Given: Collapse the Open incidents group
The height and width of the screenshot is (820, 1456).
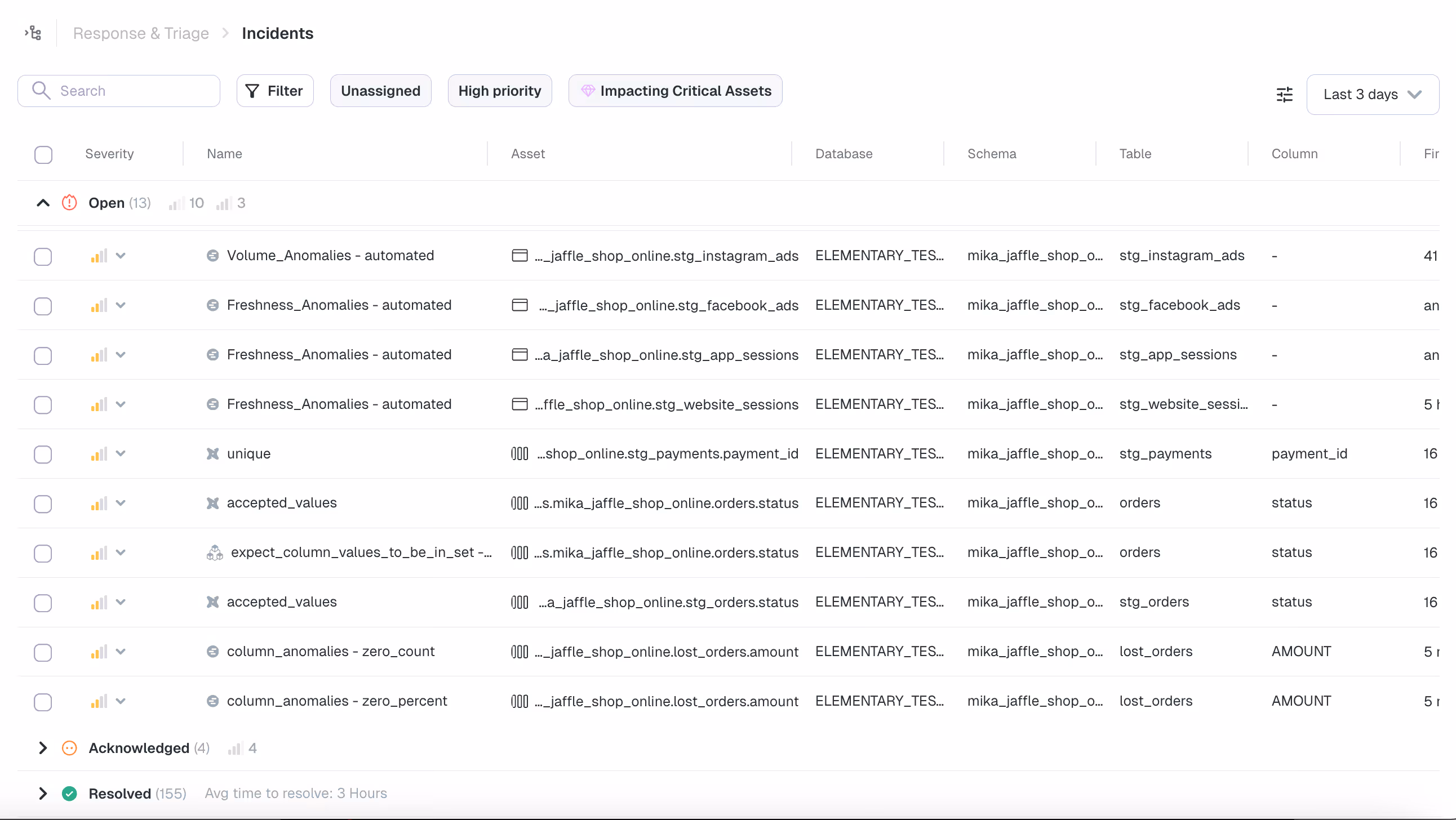Looking at the screenshot, I should tap(43, 203).
